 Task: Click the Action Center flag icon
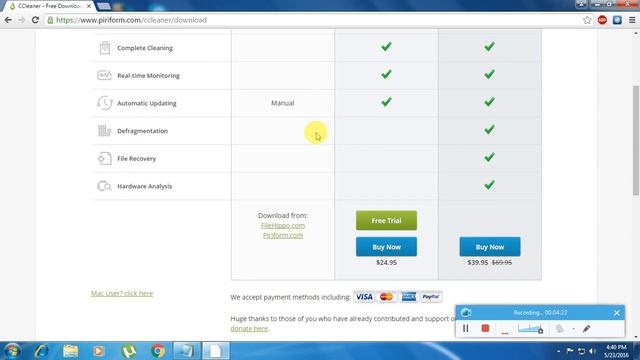click(x=570, y=351)
